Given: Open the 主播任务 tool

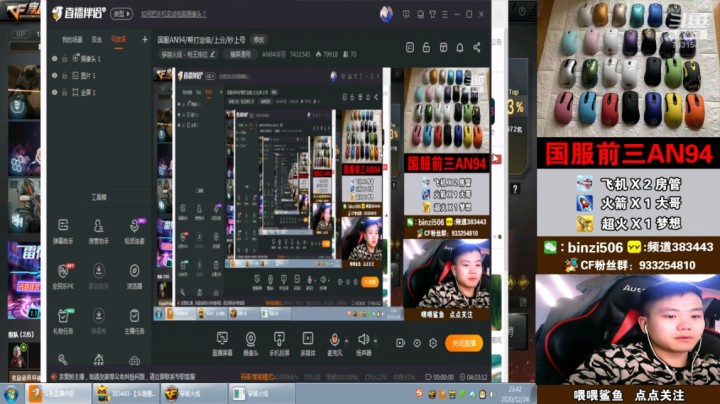Looking at the screenshot, I should coord(134,320).
